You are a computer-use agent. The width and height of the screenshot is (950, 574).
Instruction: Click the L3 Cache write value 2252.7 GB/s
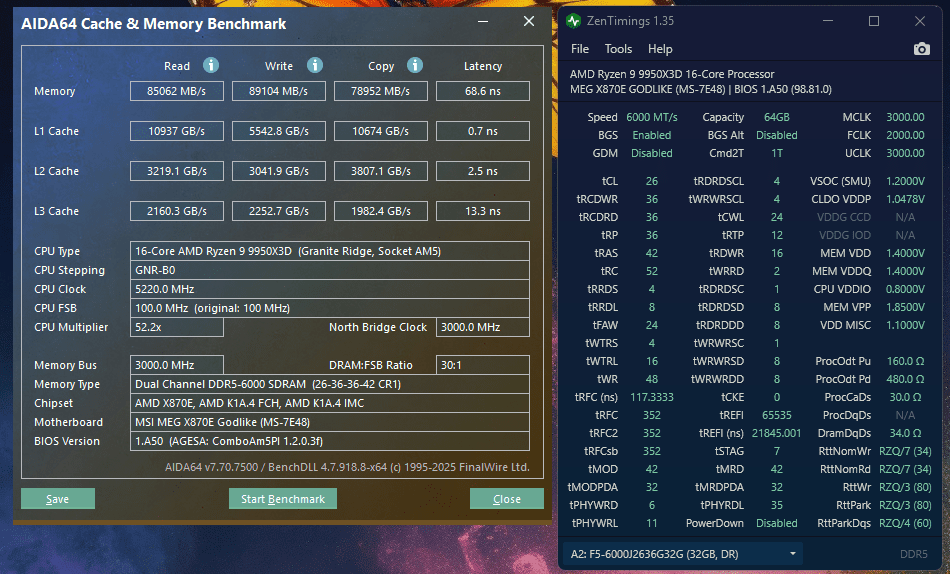point(279,211)
